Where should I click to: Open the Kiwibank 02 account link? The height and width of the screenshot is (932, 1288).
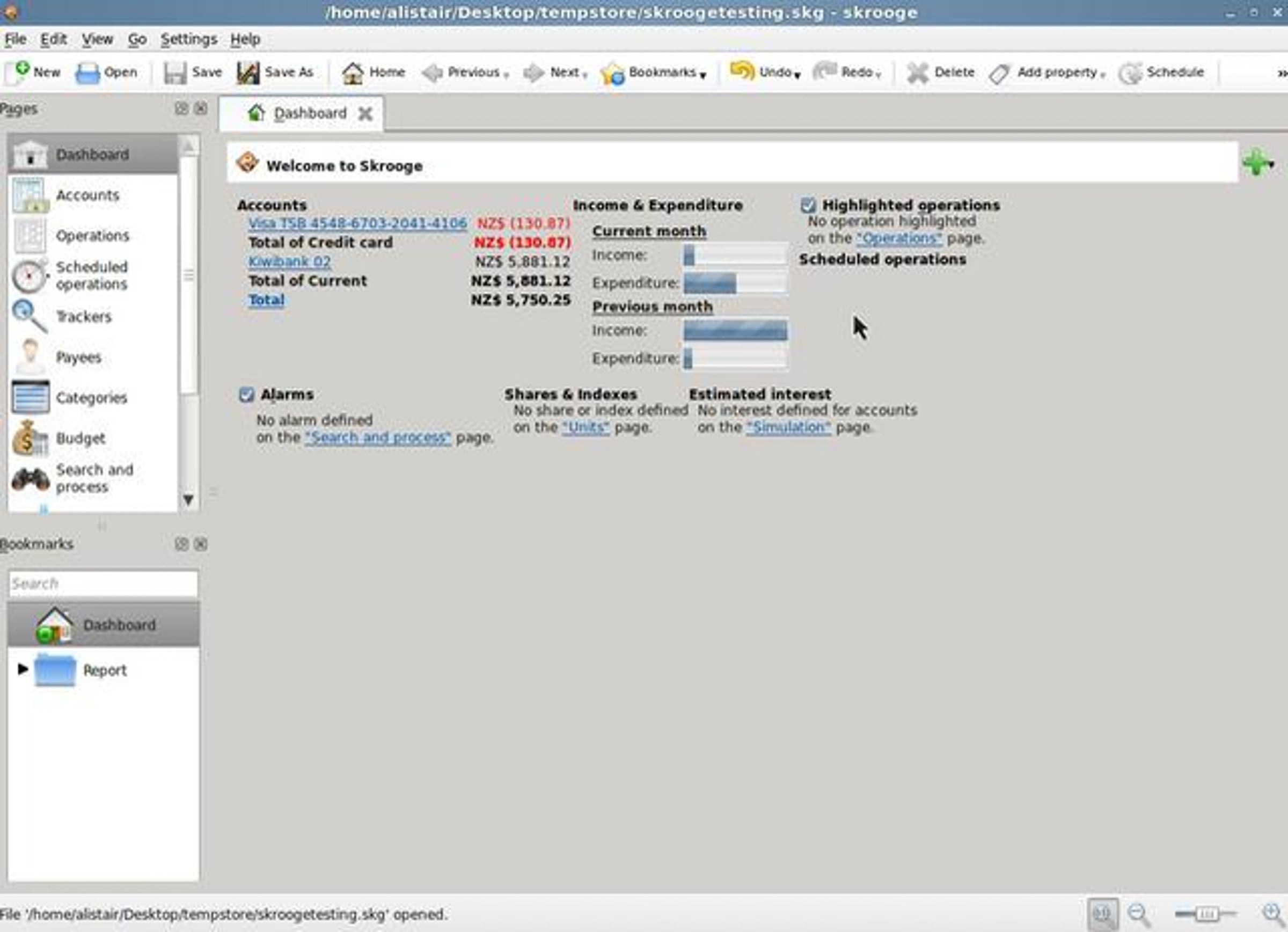coord(290,262)
